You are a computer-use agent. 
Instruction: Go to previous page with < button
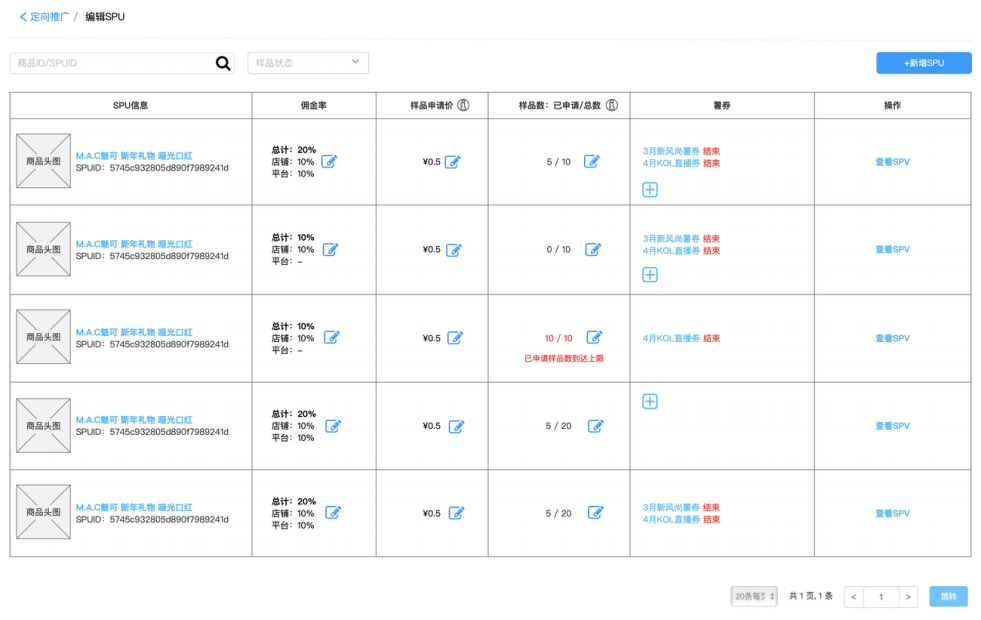[853, 597]
